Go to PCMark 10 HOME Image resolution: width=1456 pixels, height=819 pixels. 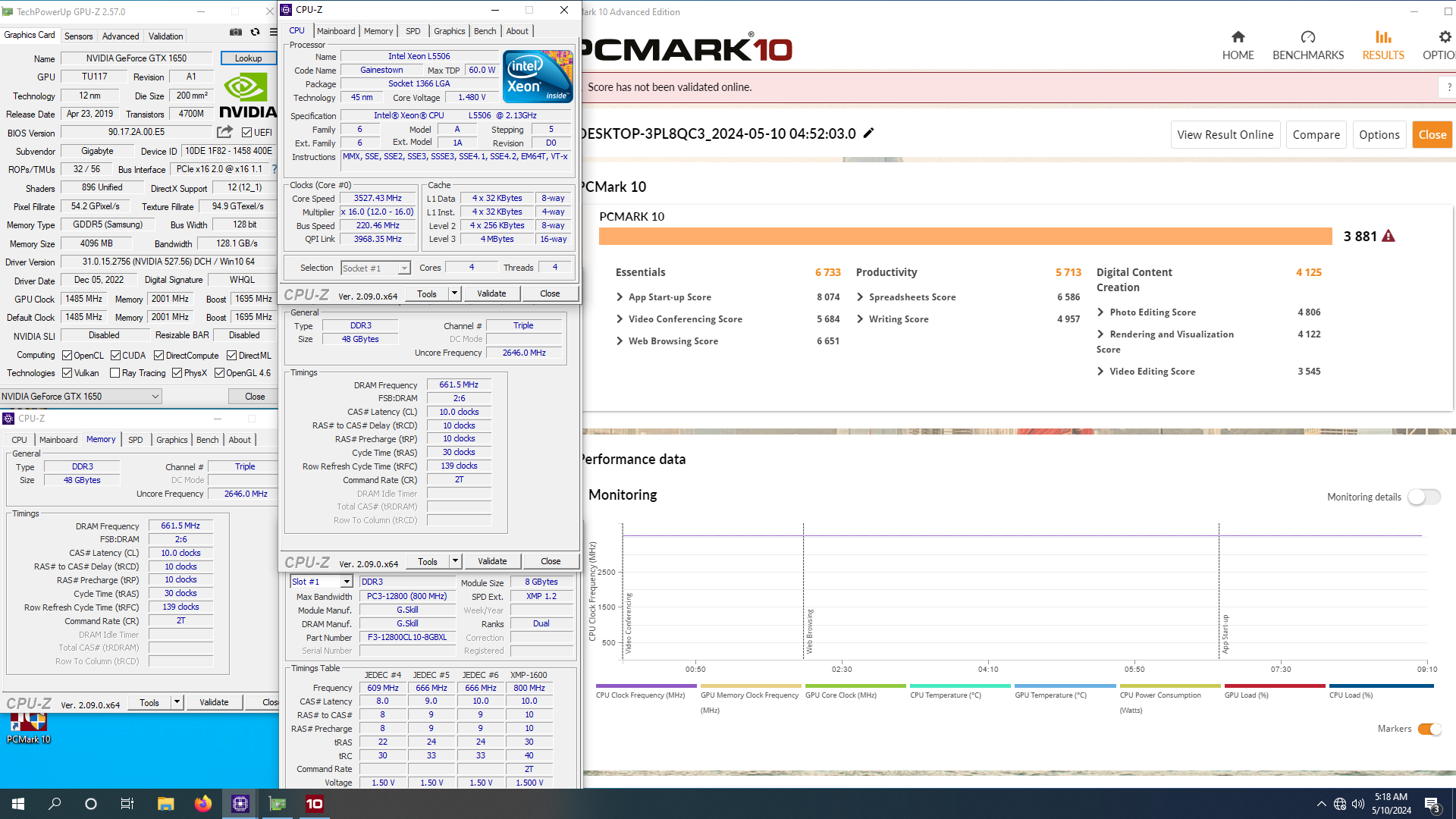point(1238,45)
